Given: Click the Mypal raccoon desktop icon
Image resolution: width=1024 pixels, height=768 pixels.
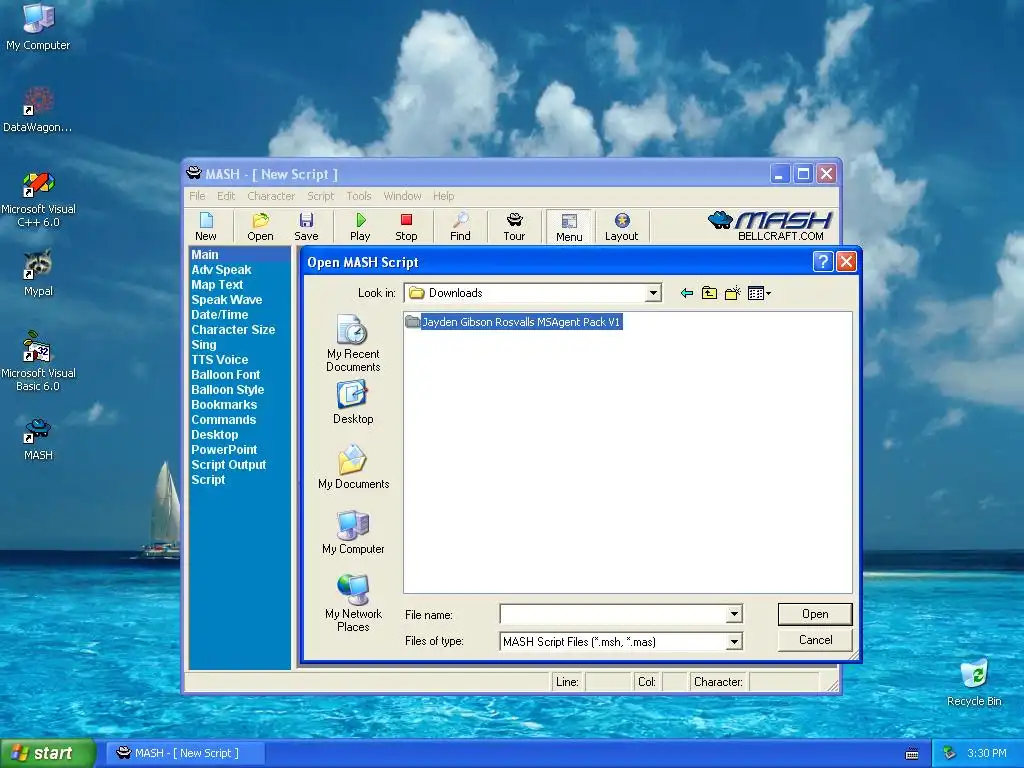Looking at the screenshot, I should tap(38, 273).
